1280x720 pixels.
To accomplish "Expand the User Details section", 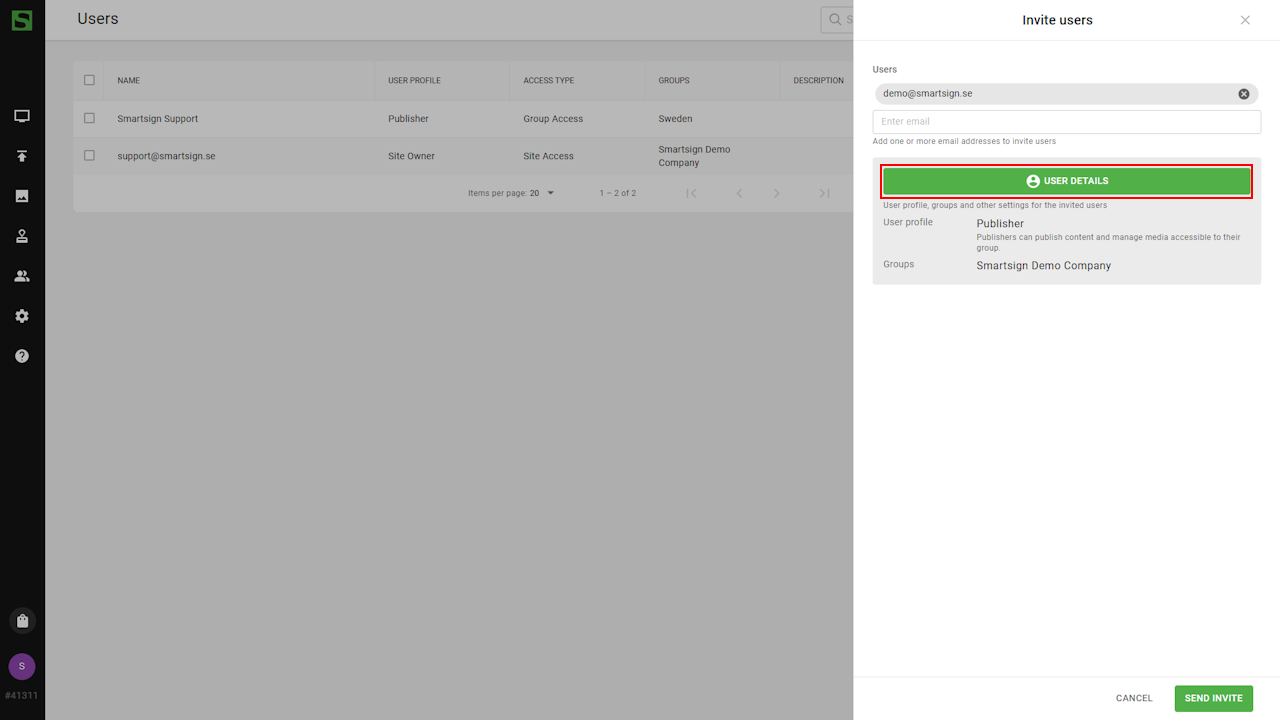I will 1066,181.
